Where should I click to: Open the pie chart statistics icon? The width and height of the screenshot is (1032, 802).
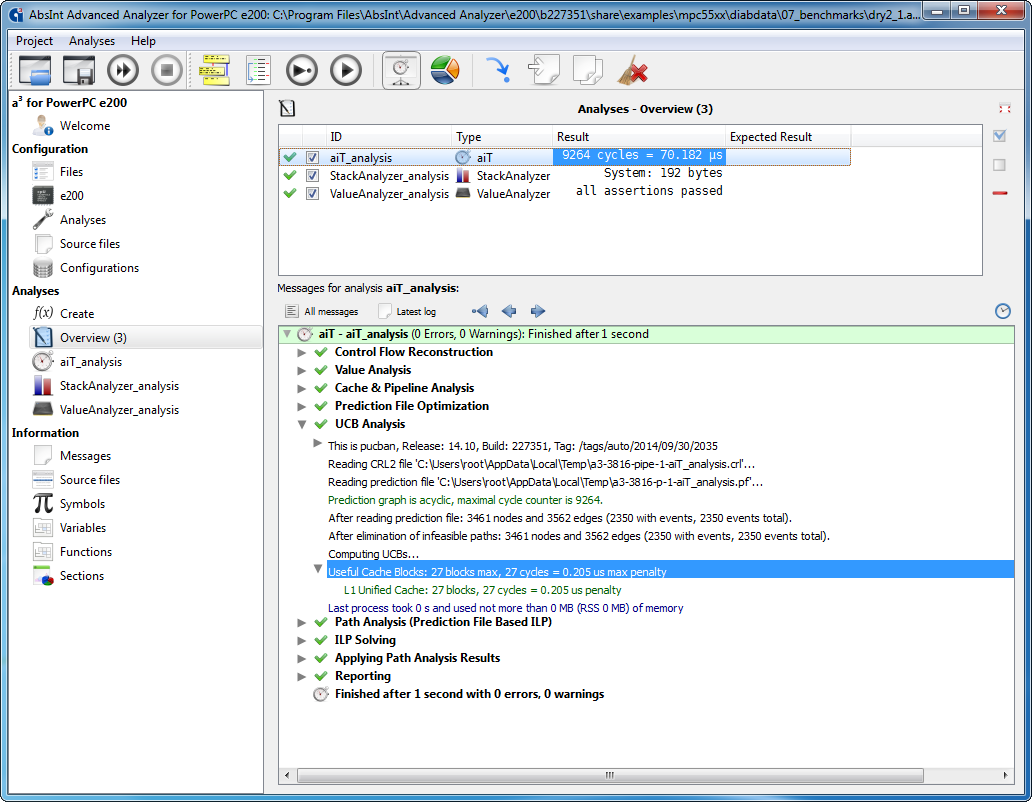(x=445, y=70)
